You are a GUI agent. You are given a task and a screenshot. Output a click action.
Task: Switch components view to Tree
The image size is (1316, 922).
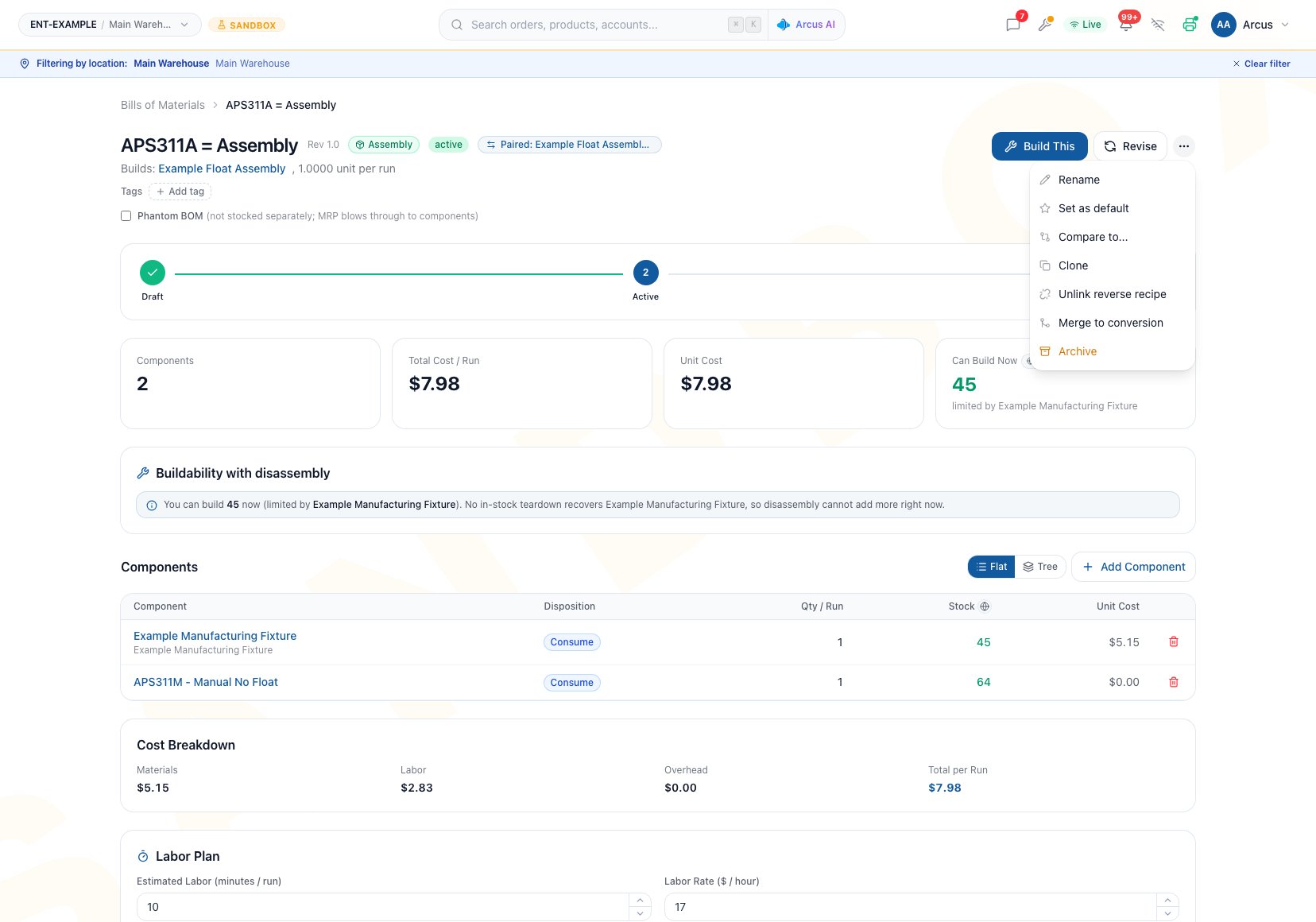pyautogui.click(x=1040, y=567)
